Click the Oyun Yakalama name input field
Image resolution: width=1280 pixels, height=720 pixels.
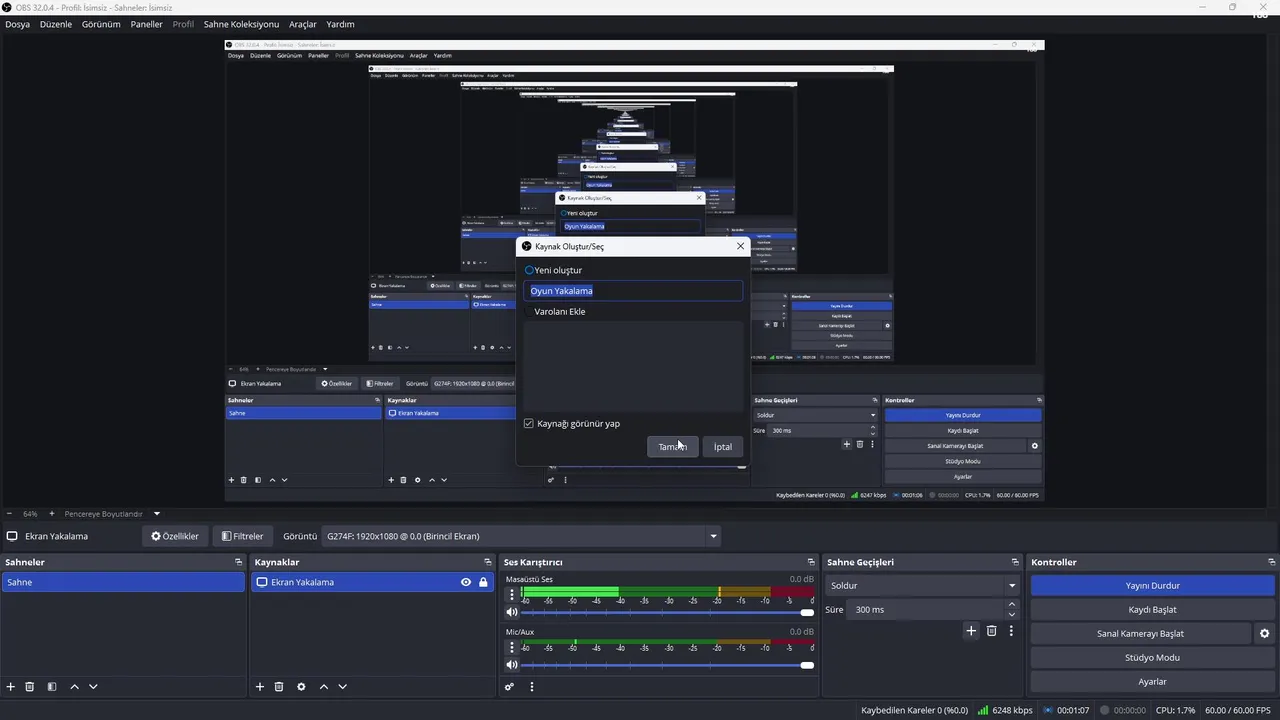633,291
